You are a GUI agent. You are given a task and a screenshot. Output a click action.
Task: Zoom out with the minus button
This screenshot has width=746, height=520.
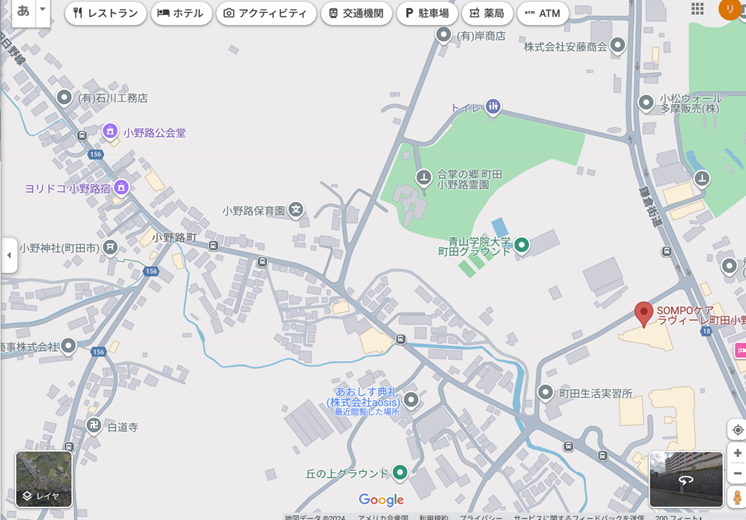pyautogui.click(x=737, y=473)
